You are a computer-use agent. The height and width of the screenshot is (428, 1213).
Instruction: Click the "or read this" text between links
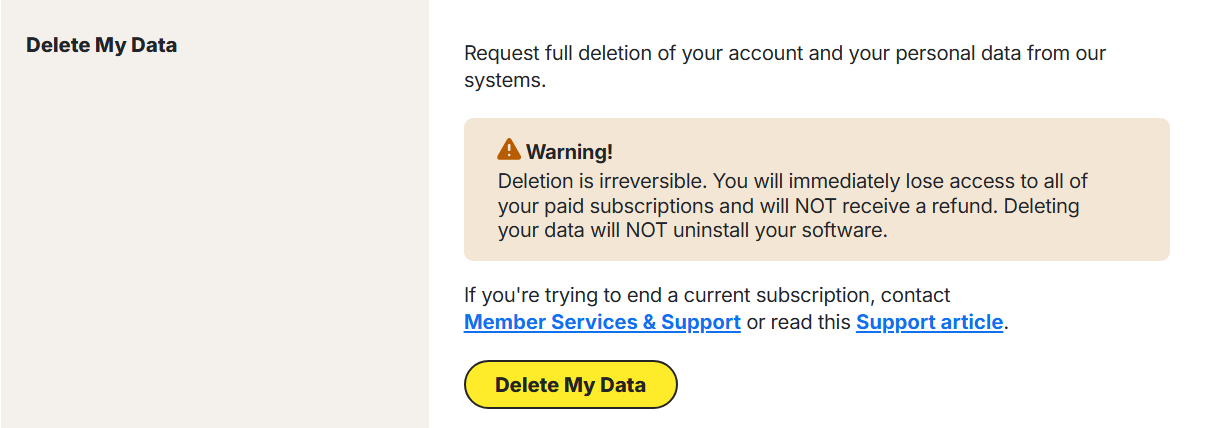(x=798, y=322)
